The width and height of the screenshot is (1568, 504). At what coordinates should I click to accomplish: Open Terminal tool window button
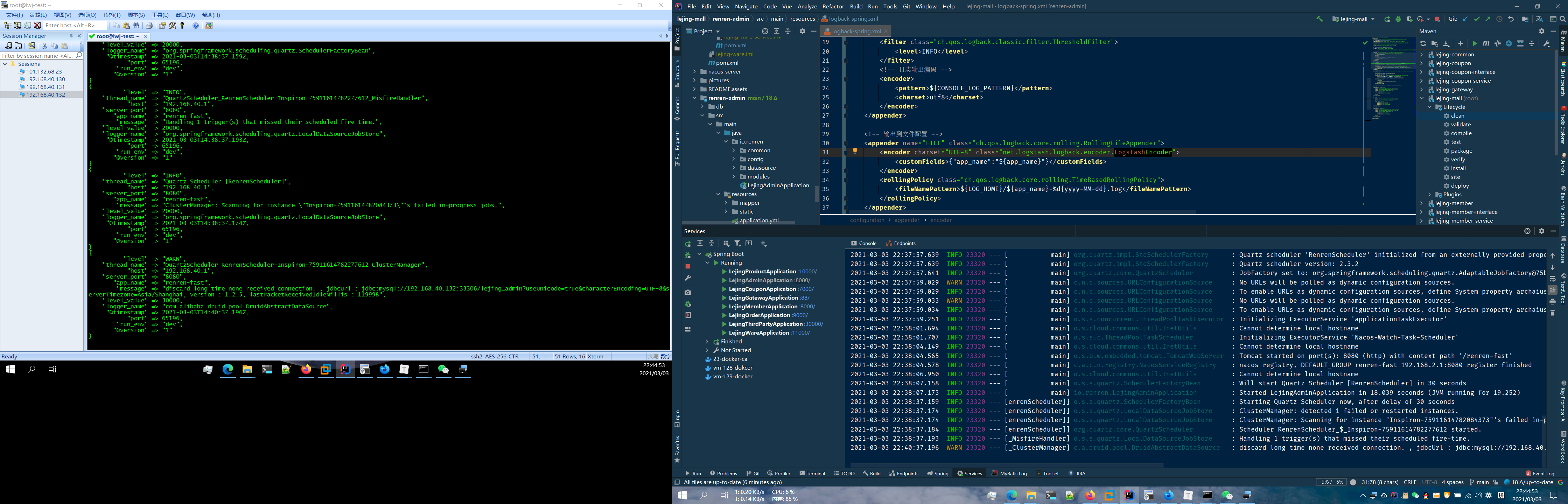(812, 474)
